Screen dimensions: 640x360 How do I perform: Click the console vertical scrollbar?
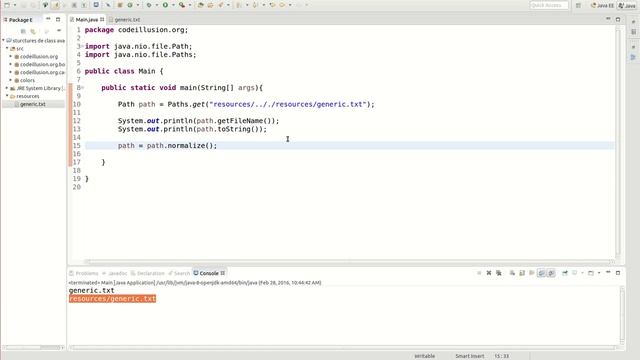point(622,315)
